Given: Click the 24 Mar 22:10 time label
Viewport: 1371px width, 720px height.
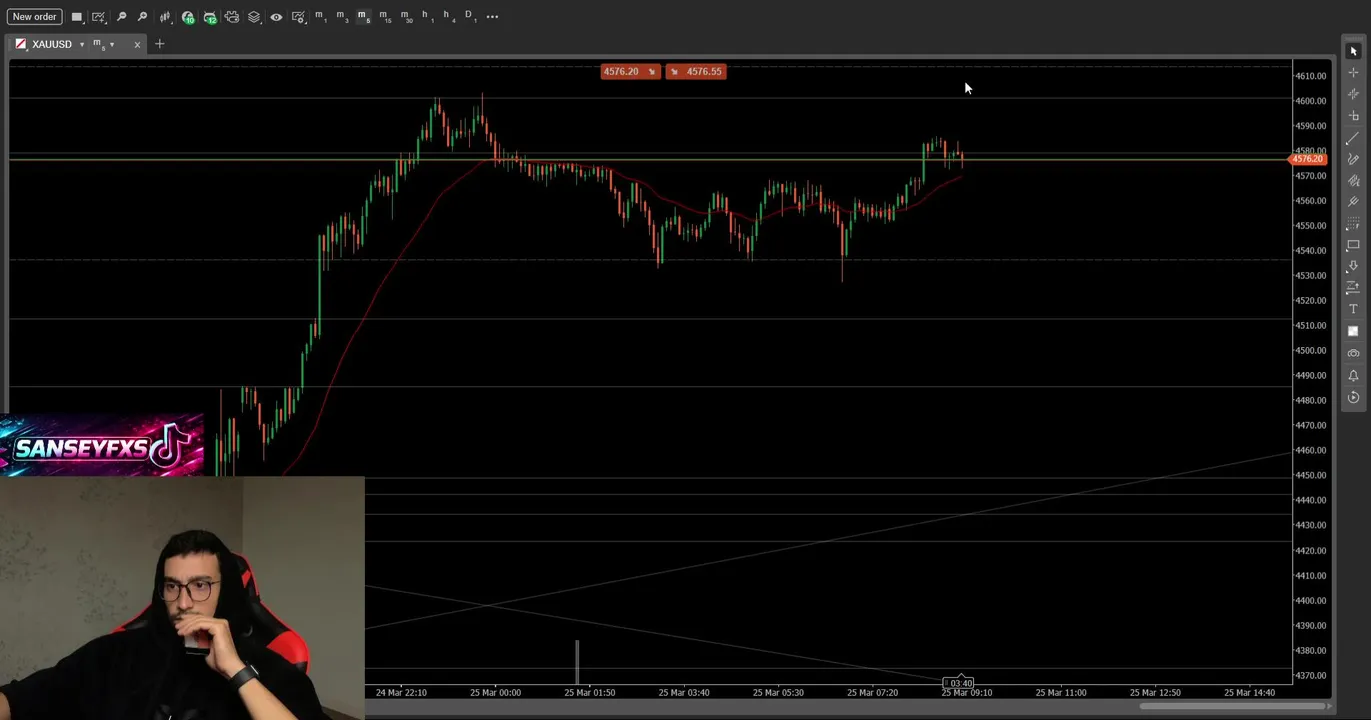Looking at the screenshot, I should click(401, 692).
